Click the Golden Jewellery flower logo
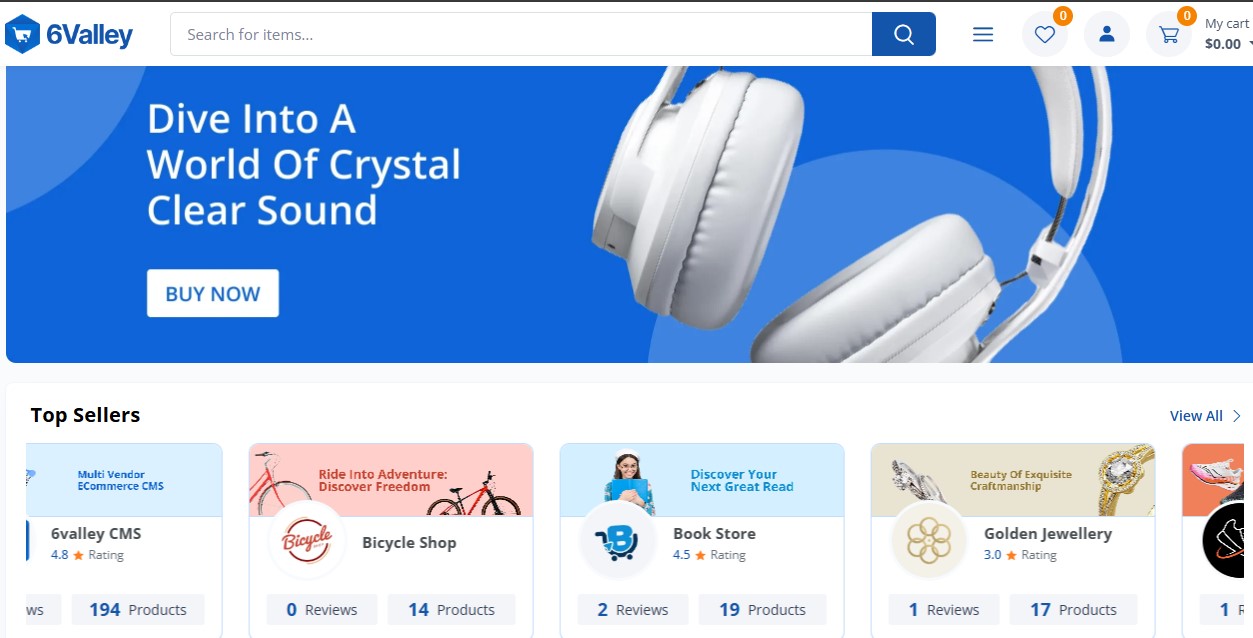This screenshot has width=1253, height=638. point(929,541)
